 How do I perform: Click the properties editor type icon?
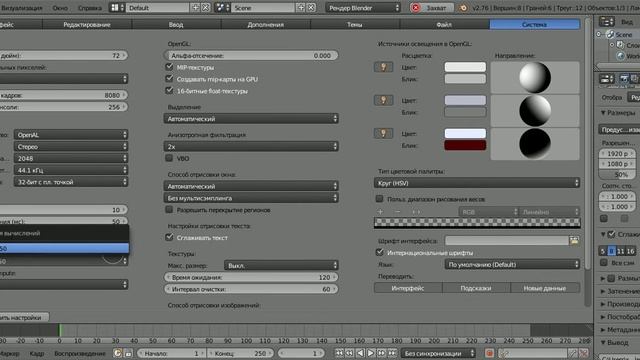[606, 78]
